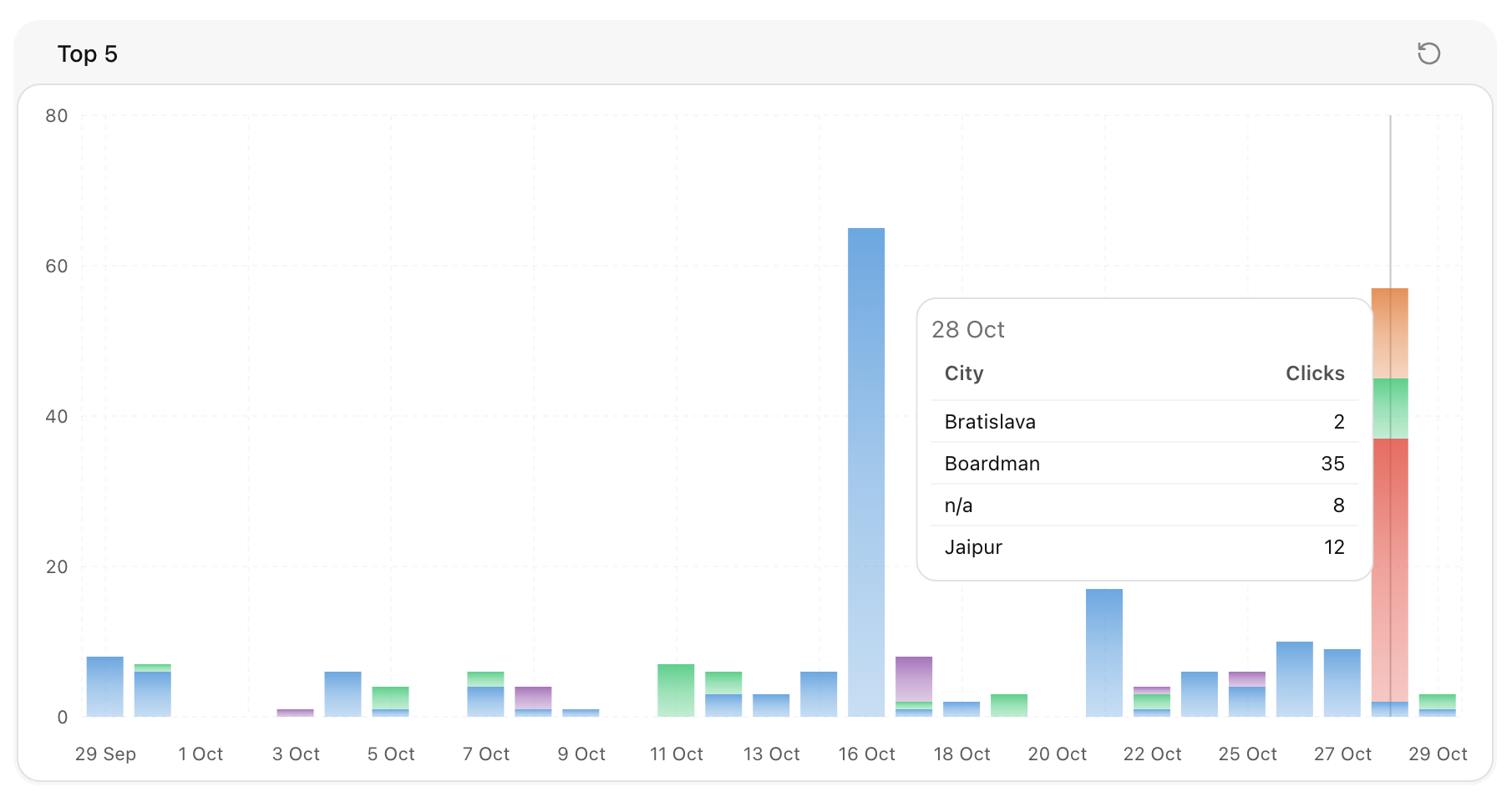Select the blue bar at 27 Oct
This screenshot has height=797, width=1512.
1342,683
